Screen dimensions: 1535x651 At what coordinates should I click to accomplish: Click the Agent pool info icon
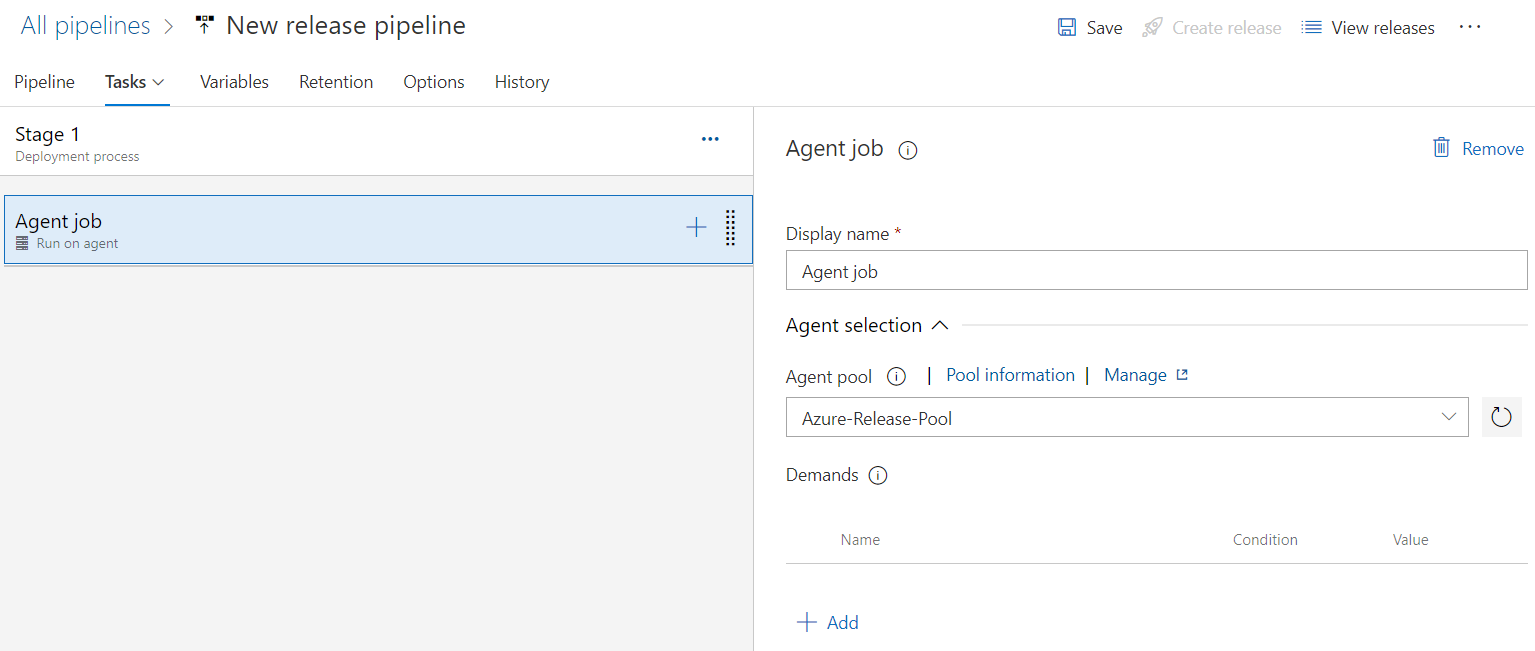pos(897,377)
